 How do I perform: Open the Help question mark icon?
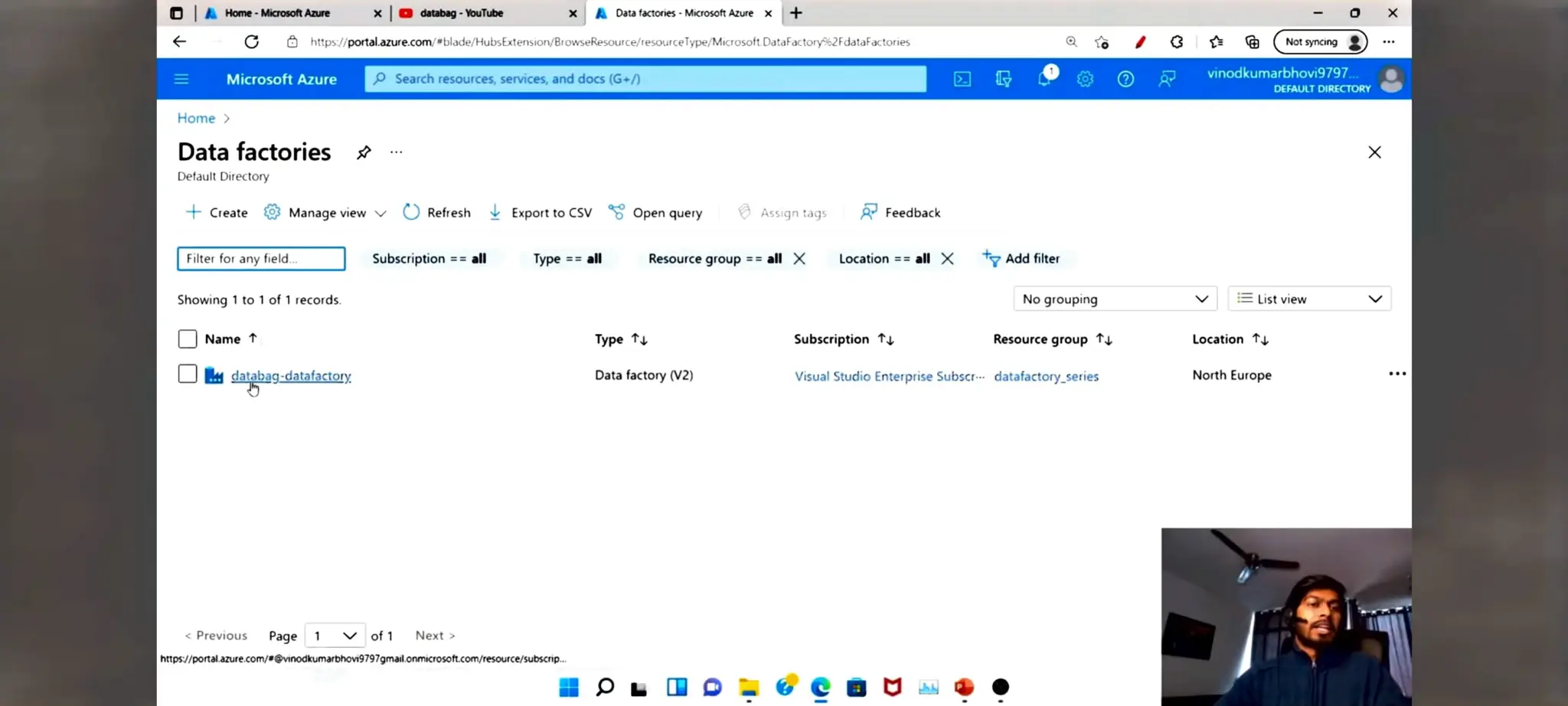point(1125,79)
